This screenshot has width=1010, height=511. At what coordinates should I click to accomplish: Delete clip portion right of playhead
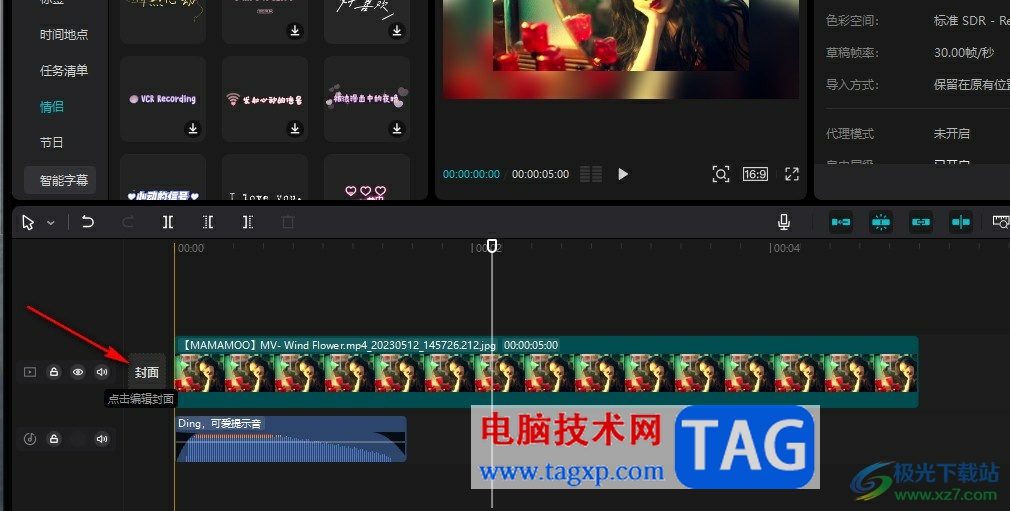click(248, 222)
